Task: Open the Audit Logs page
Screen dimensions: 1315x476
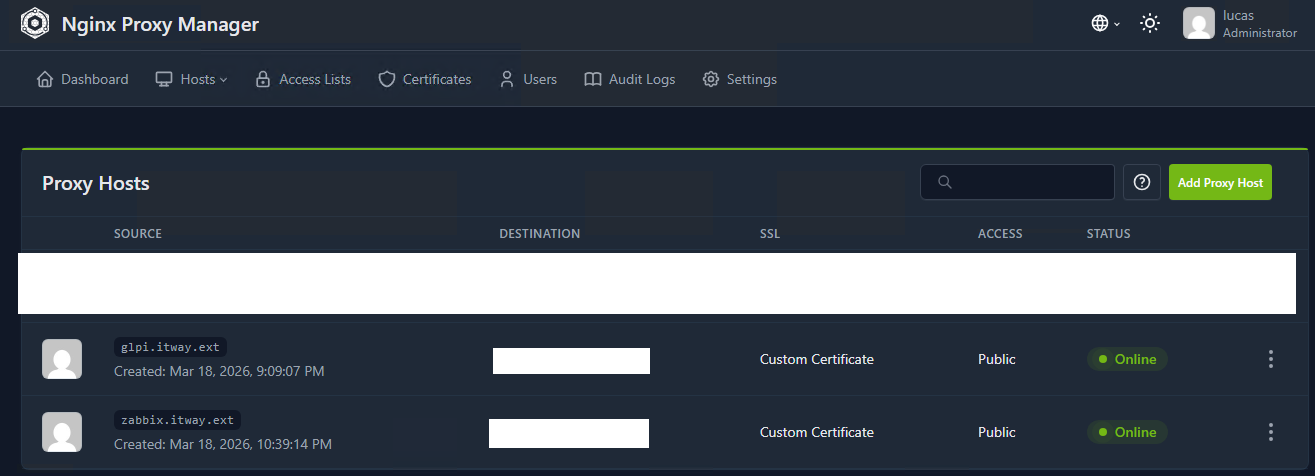Action: [x=630, y=79]
